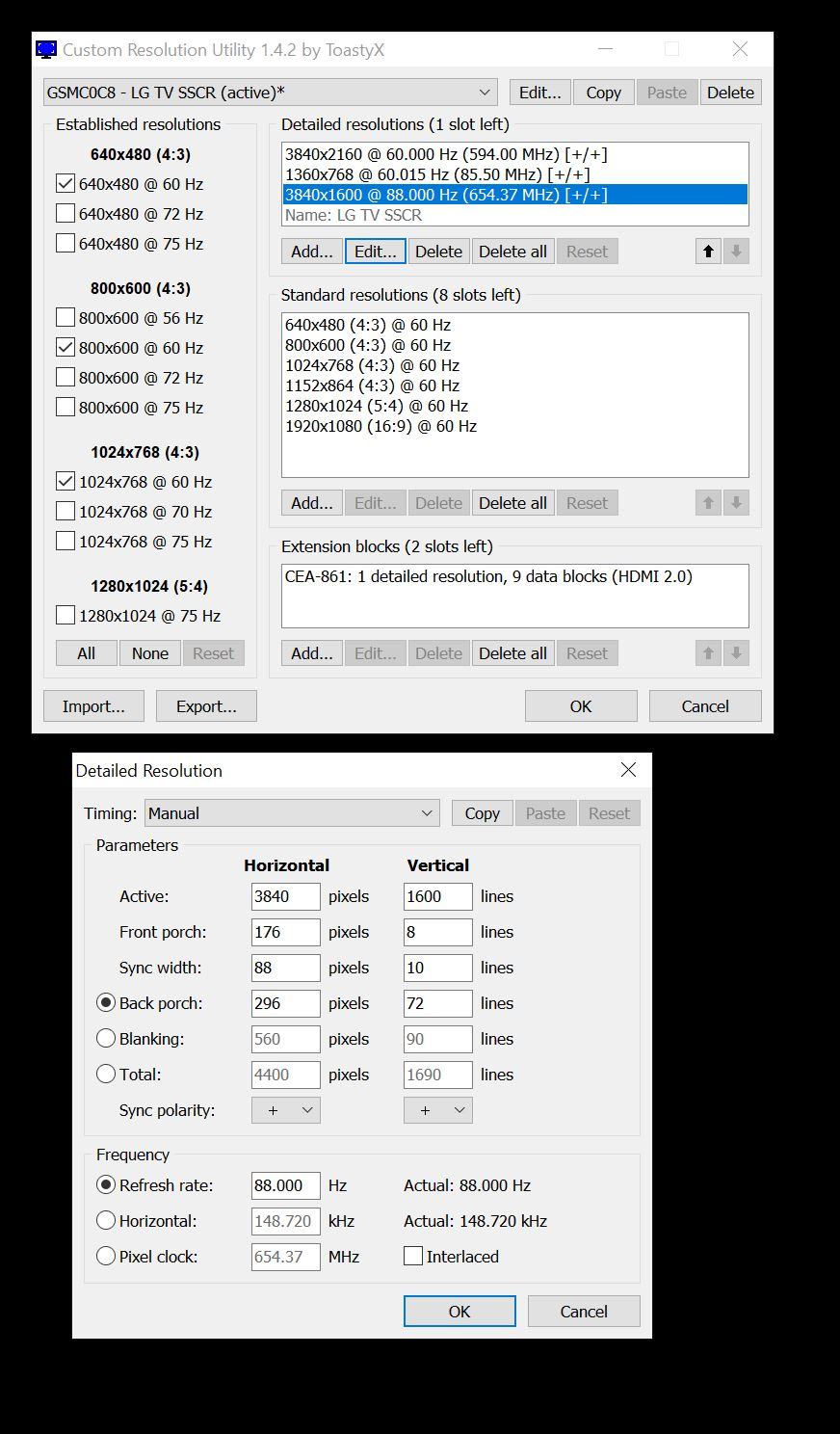Click Delete all under Detailed resolutions
Viewport: 840px width, 1434px height.
[512, 252]
